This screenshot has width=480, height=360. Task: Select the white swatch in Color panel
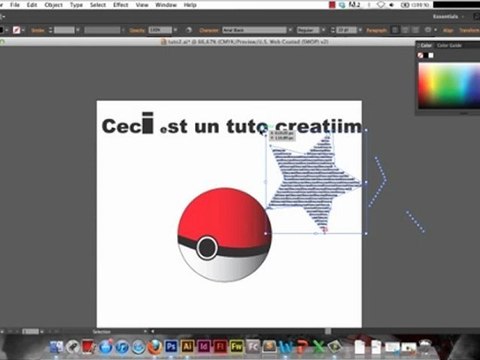click(x=431, y=55)
